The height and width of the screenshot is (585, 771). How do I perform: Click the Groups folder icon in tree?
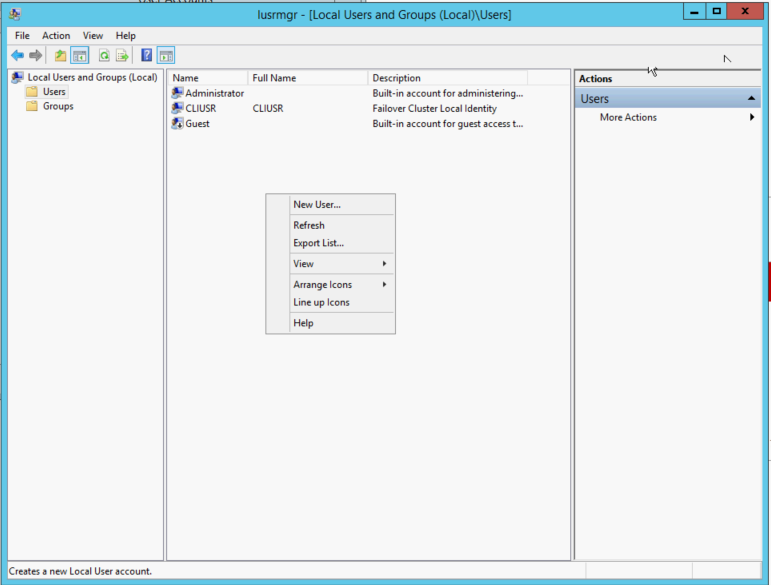[x=31, y=106]
